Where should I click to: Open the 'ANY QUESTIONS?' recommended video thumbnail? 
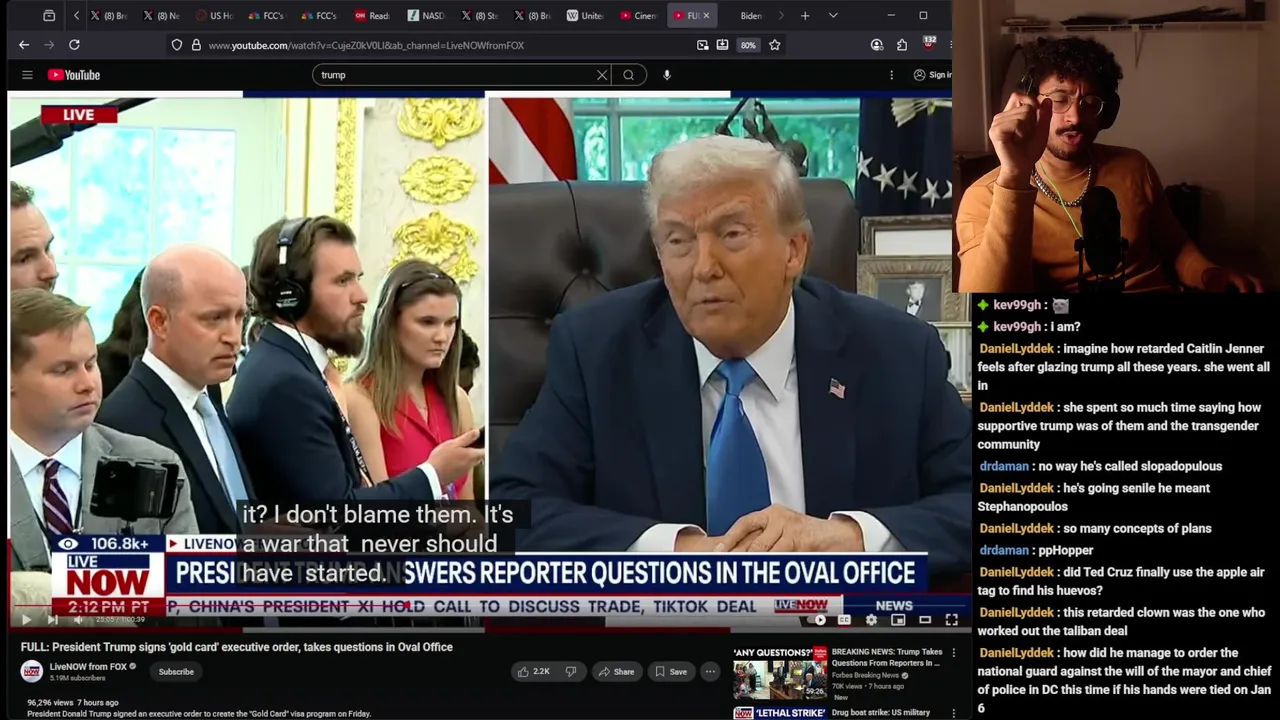(779, 673)
